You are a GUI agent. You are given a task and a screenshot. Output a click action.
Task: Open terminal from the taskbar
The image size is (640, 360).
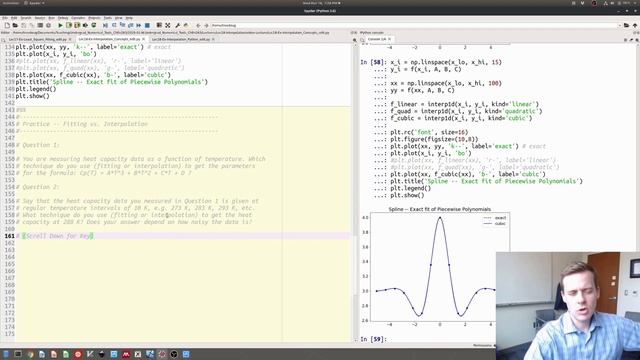click(18, 354)
